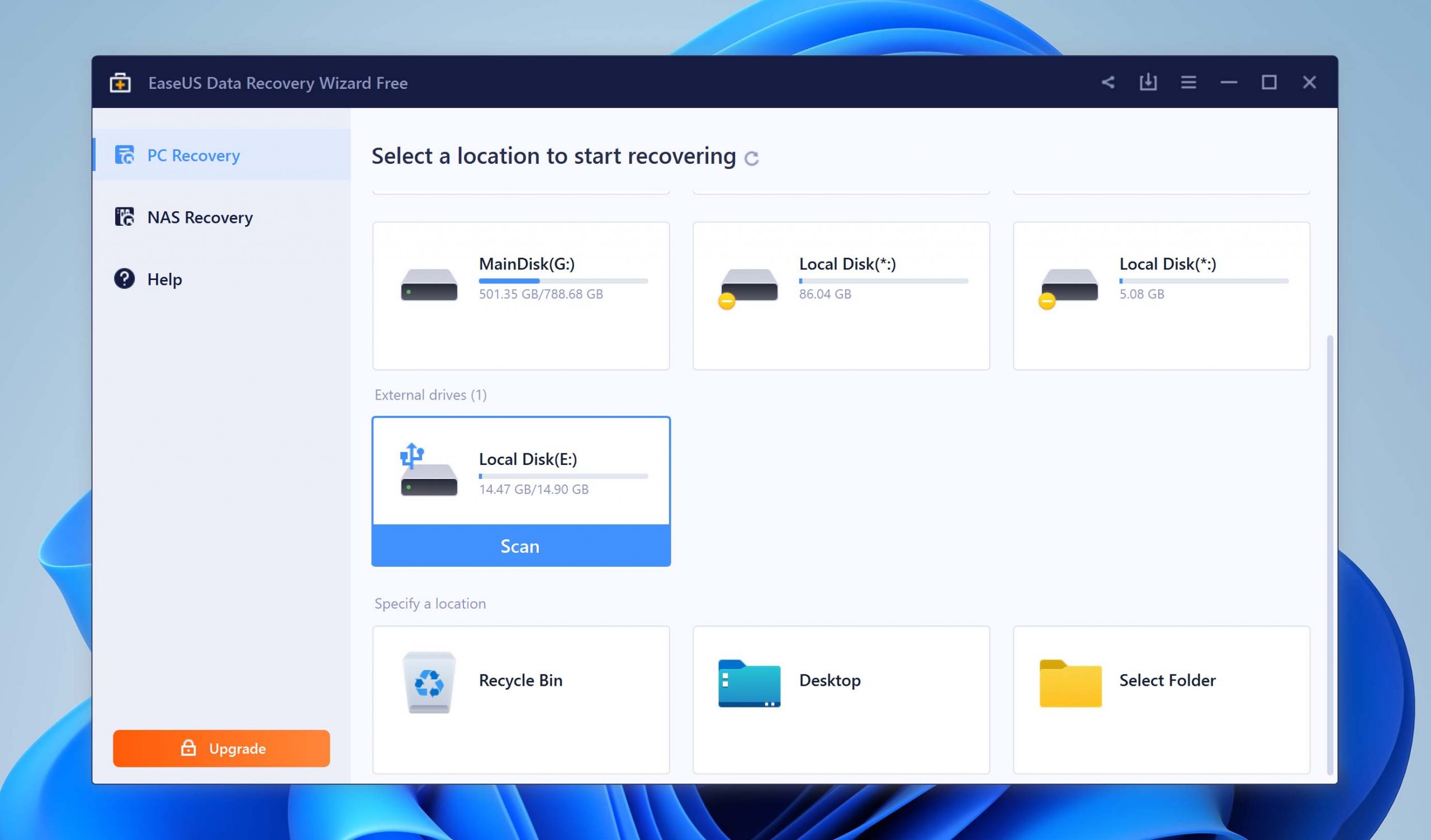Viewport: 1431px width, 840px height.
Task: Click usage bar of 86.04 GB disk
Action: pyautogui.click(x=884, y=281)
